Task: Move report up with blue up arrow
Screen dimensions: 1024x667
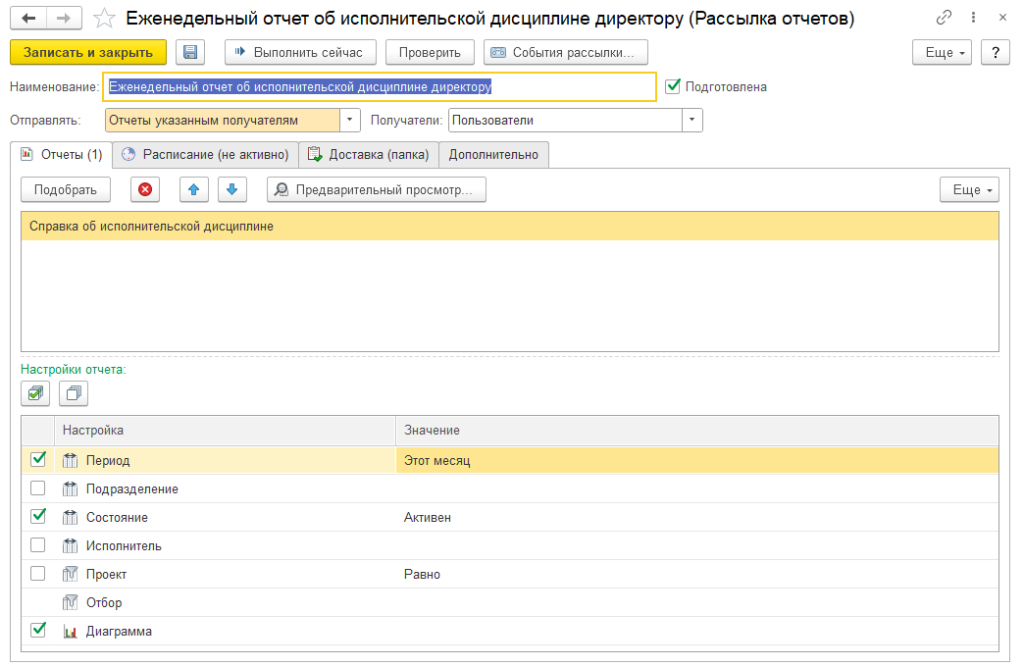Action: [194, 190]
